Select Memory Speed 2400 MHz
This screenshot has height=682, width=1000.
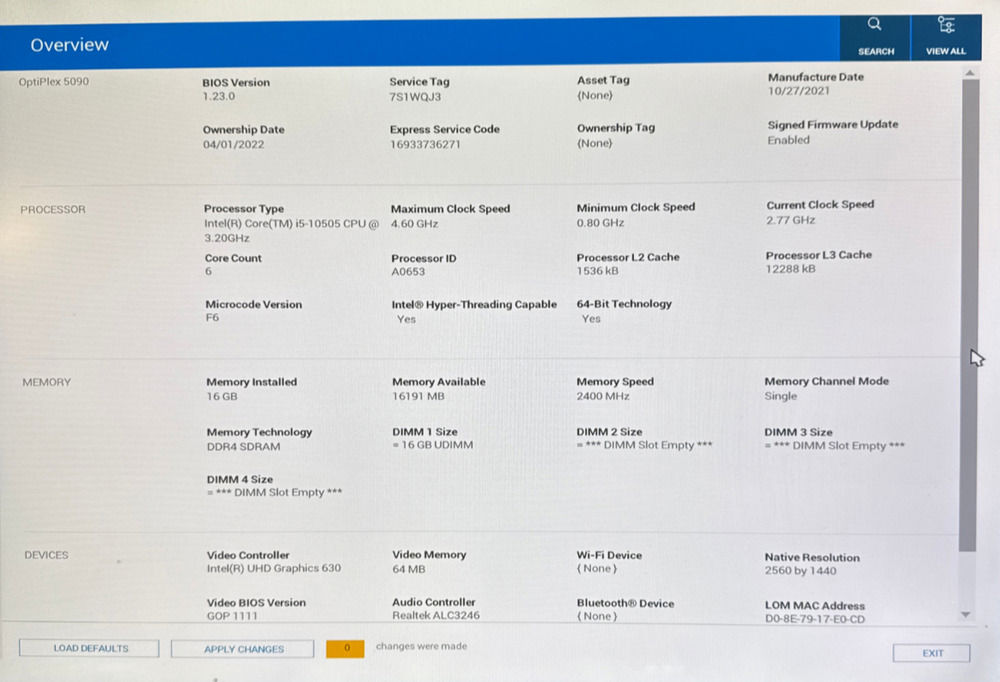coord(603,396)
